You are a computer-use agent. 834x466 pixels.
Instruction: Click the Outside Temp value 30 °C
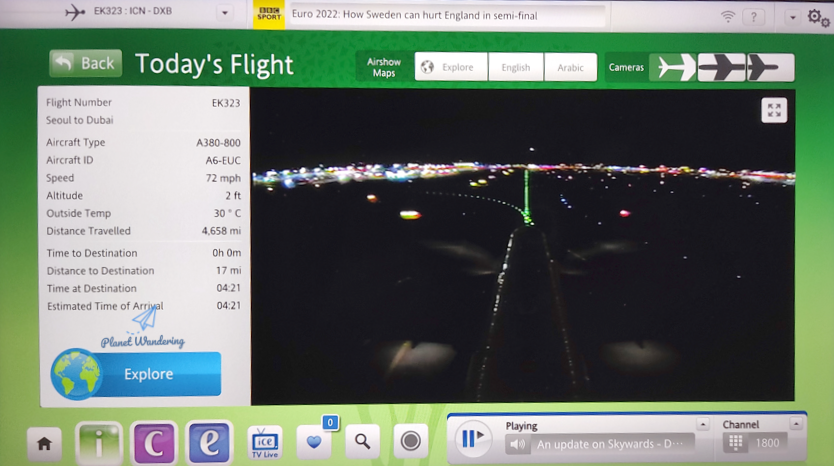[227, 213]
